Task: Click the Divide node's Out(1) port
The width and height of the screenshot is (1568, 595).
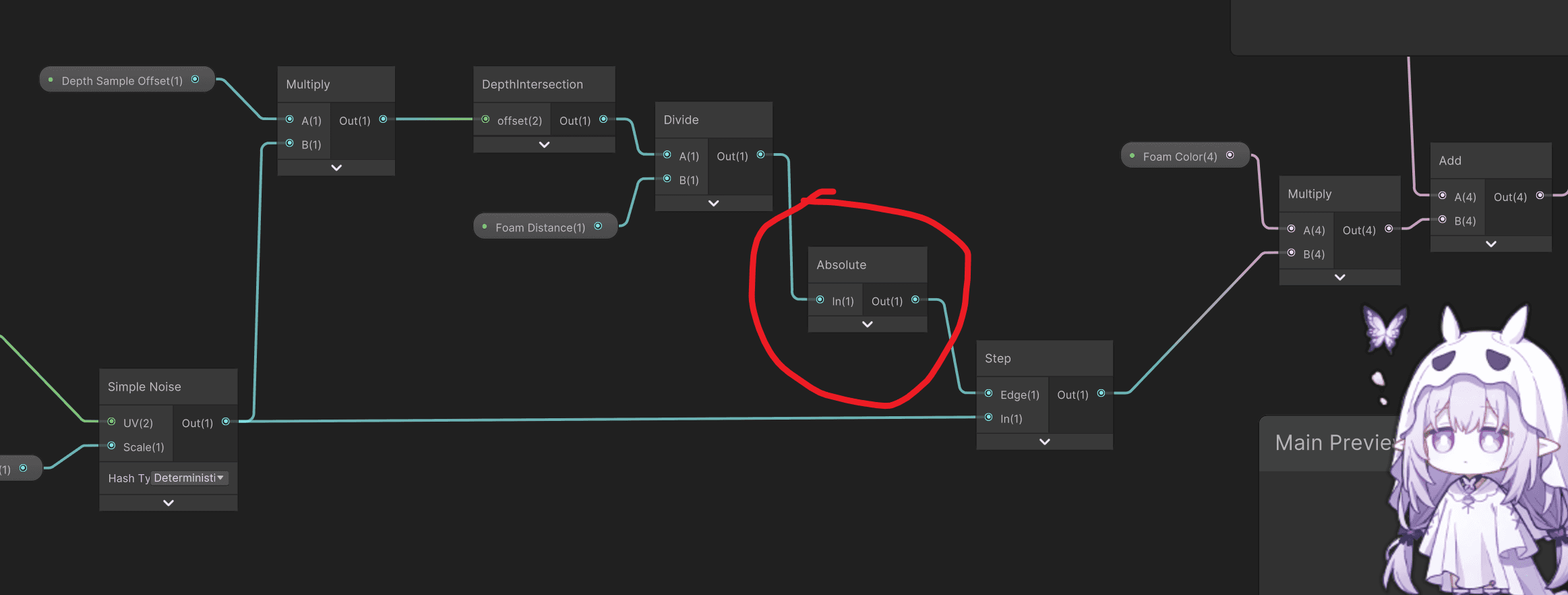Action: tap(760, 155)
